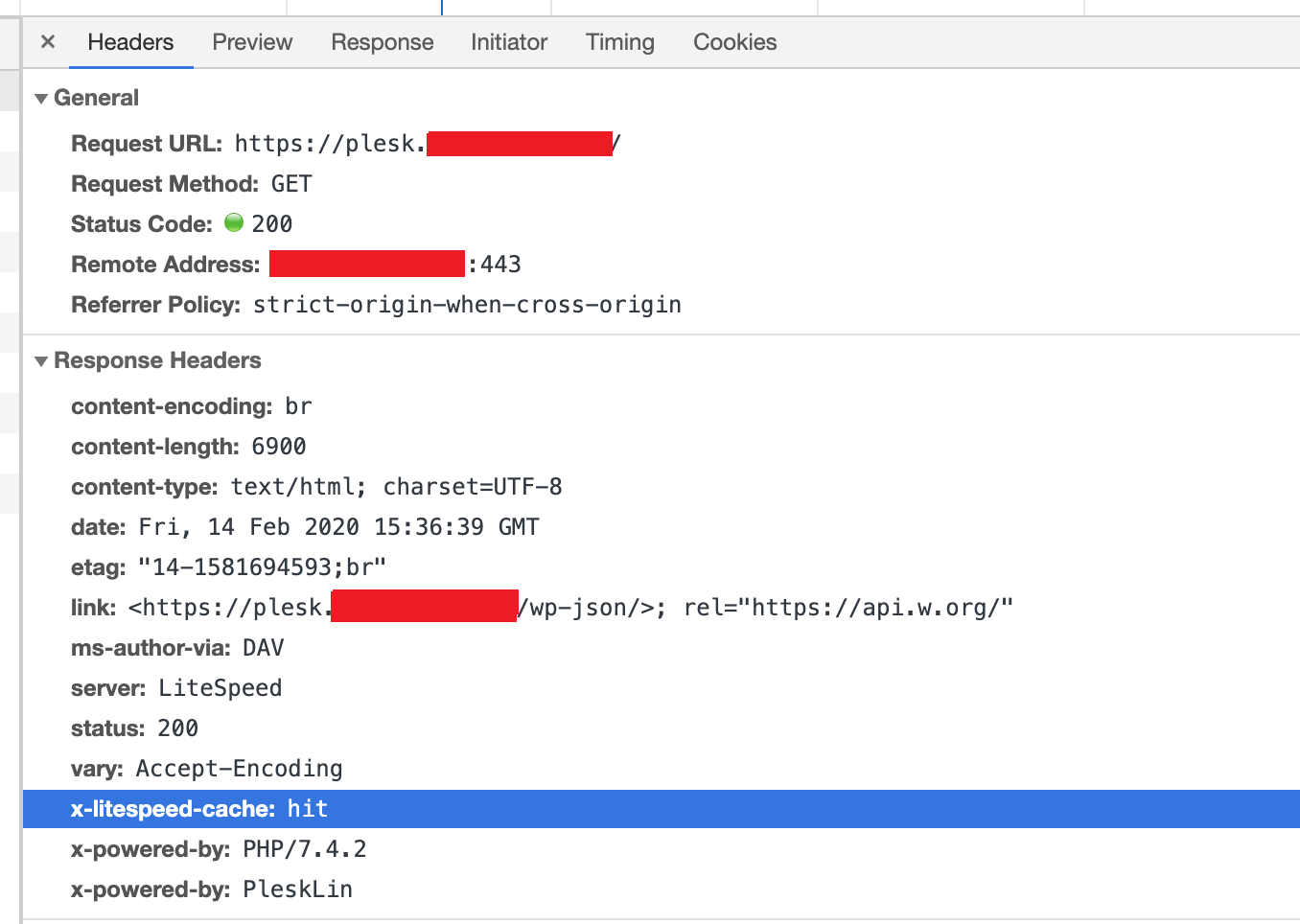Select the Referrer Policy value text
Screen dimensions: 1300x924
pos(467,305)
